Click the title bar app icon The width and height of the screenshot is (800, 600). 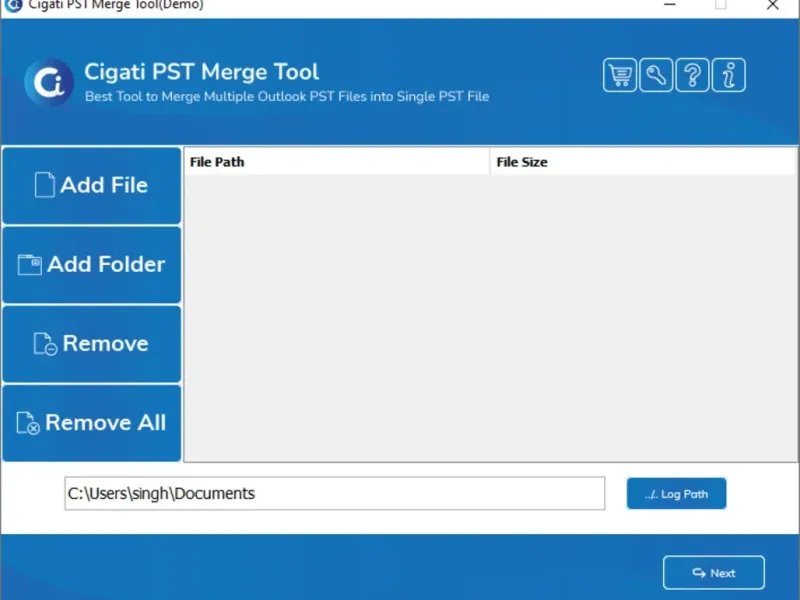pyautogui.click(x=14, y=5)
